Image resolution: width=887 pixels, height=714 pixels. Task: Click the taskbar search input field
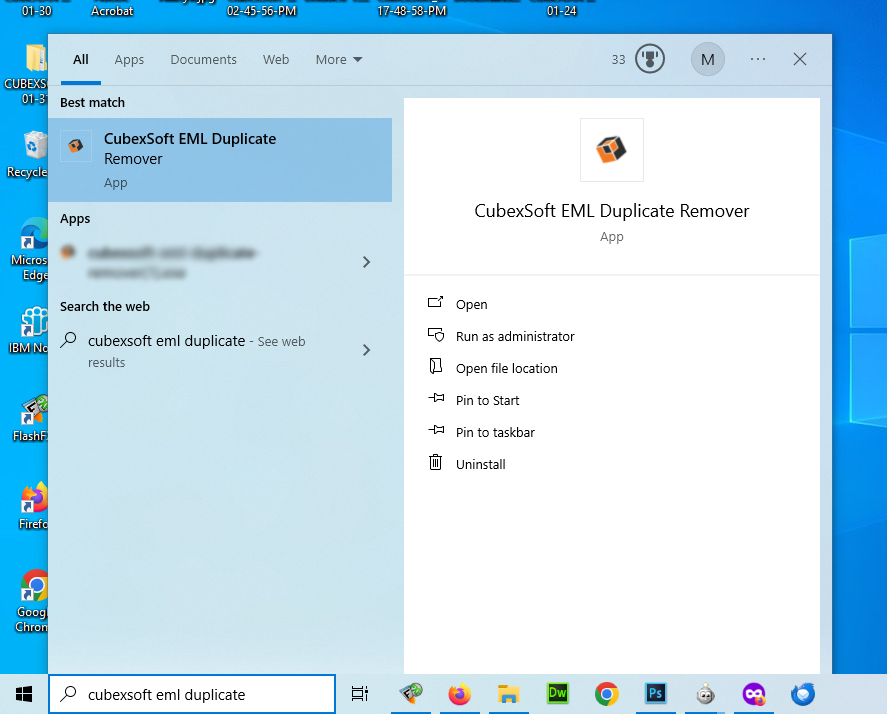192,694
